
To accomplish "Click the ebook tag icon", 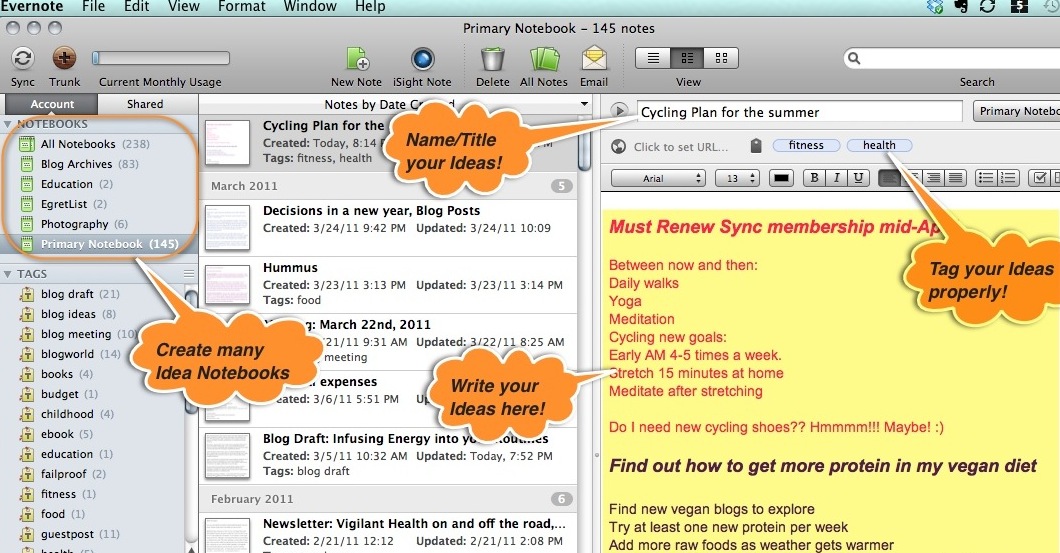I will [x=27, y=434].
